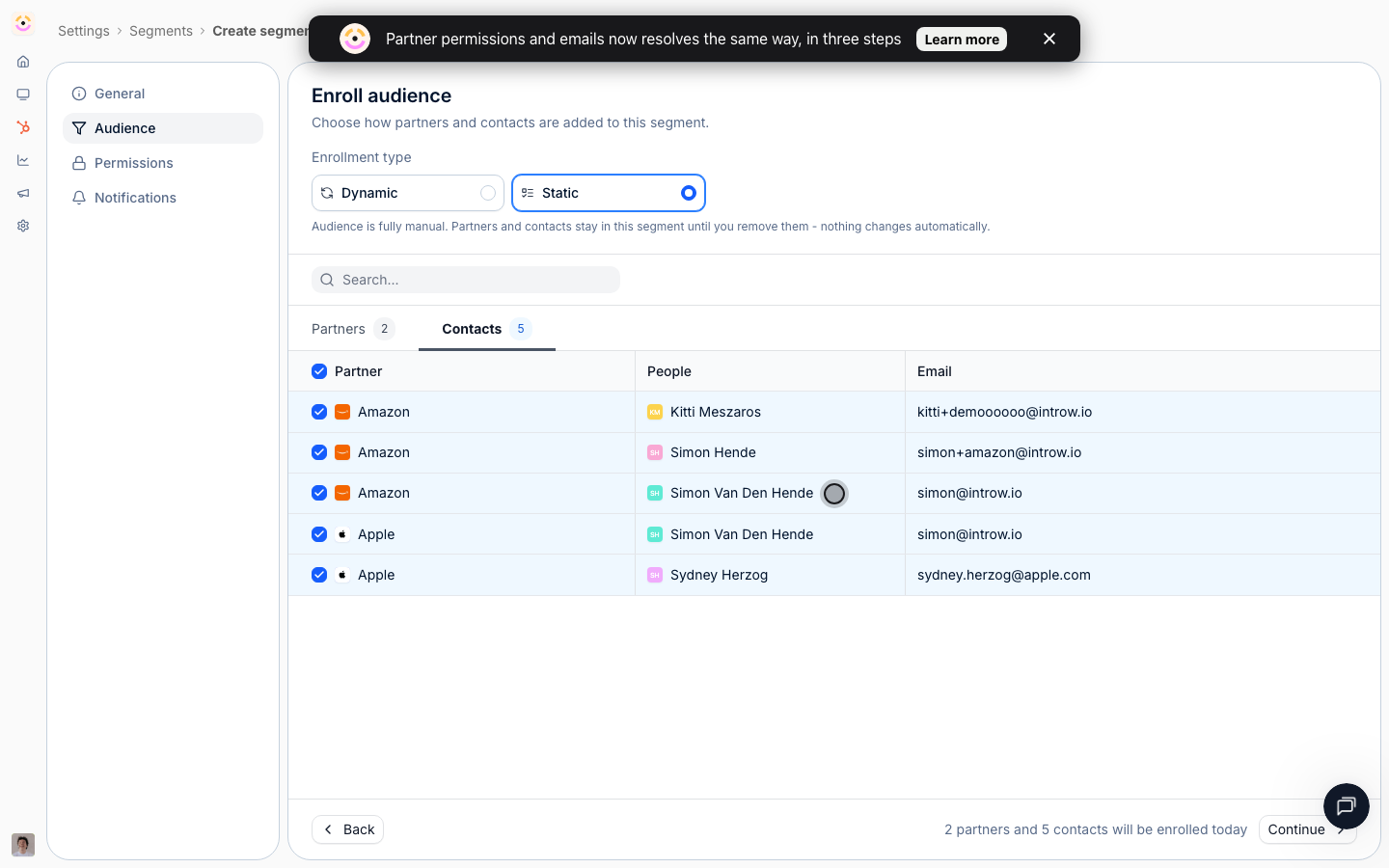
Task: Click the Contacts count badge 5
Action: 521,329
